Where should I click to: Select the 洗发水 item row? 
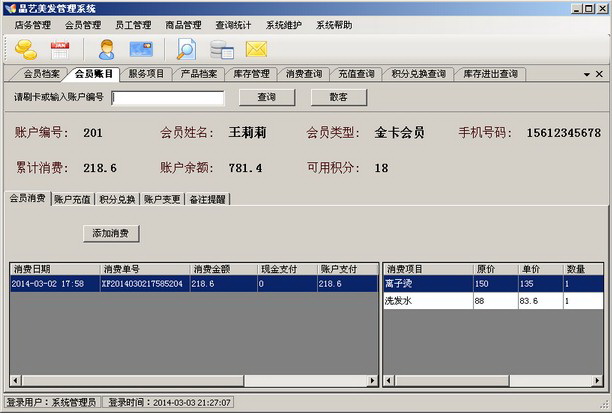(493, 301)
